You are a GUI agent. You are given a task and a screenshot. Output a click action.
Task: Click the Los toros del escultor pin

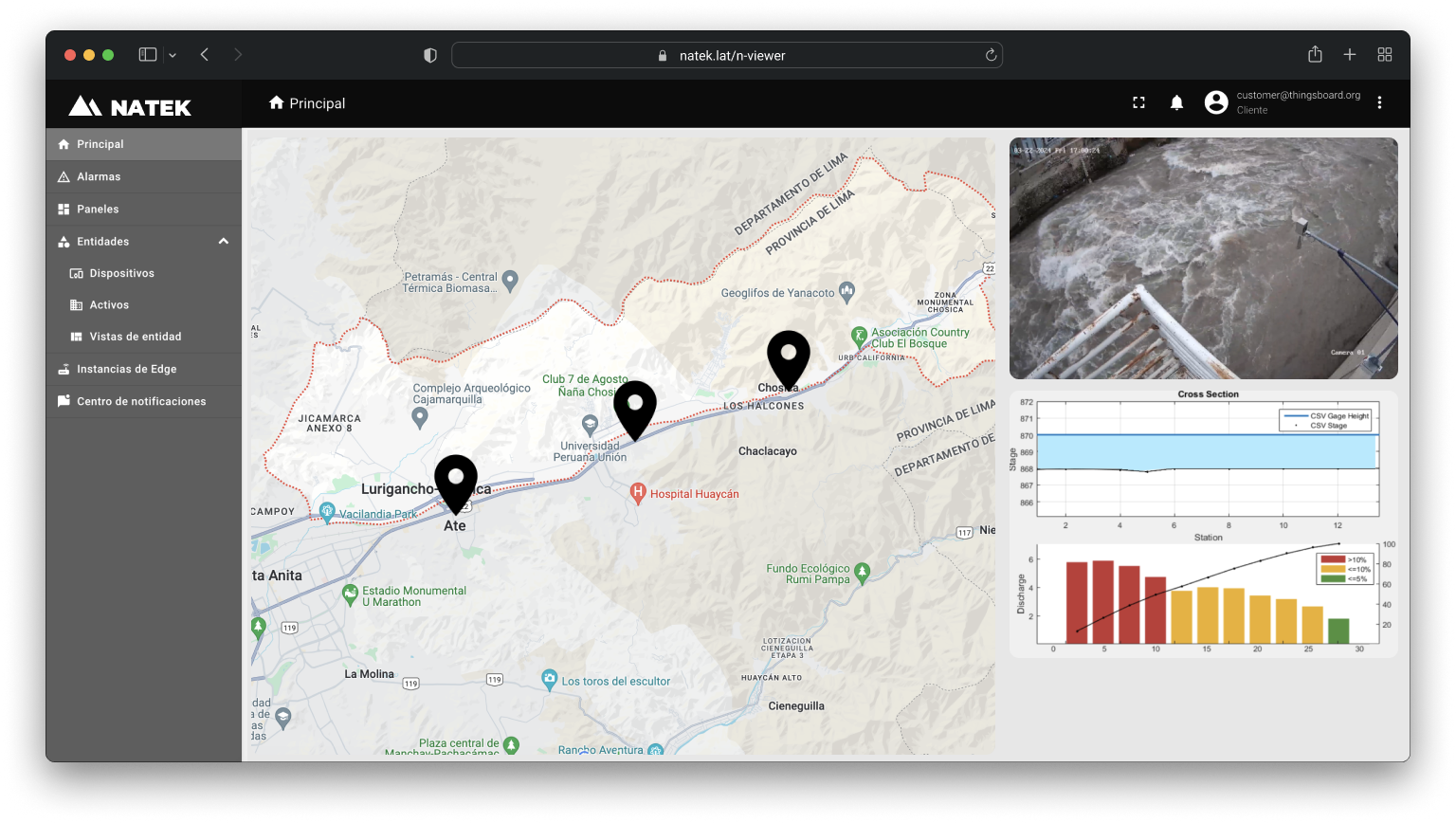pos(549,680)
